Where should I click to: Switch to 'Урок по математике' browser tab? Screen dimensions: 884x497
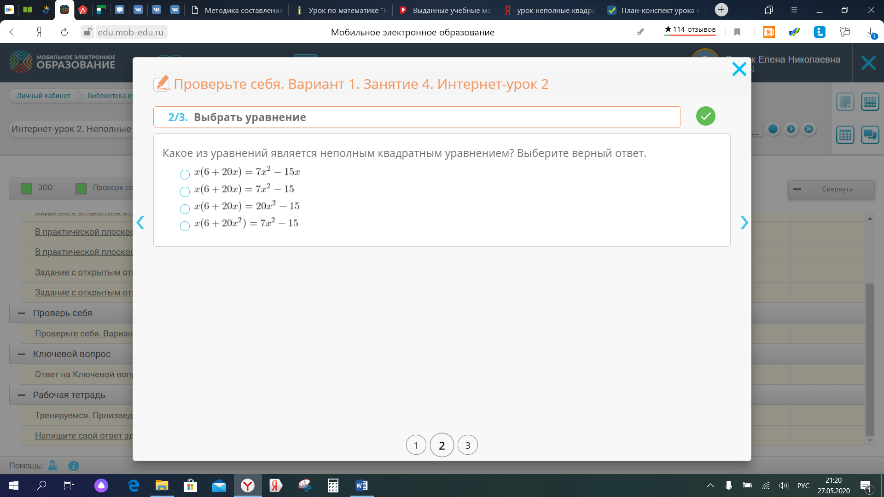point(340,10)
